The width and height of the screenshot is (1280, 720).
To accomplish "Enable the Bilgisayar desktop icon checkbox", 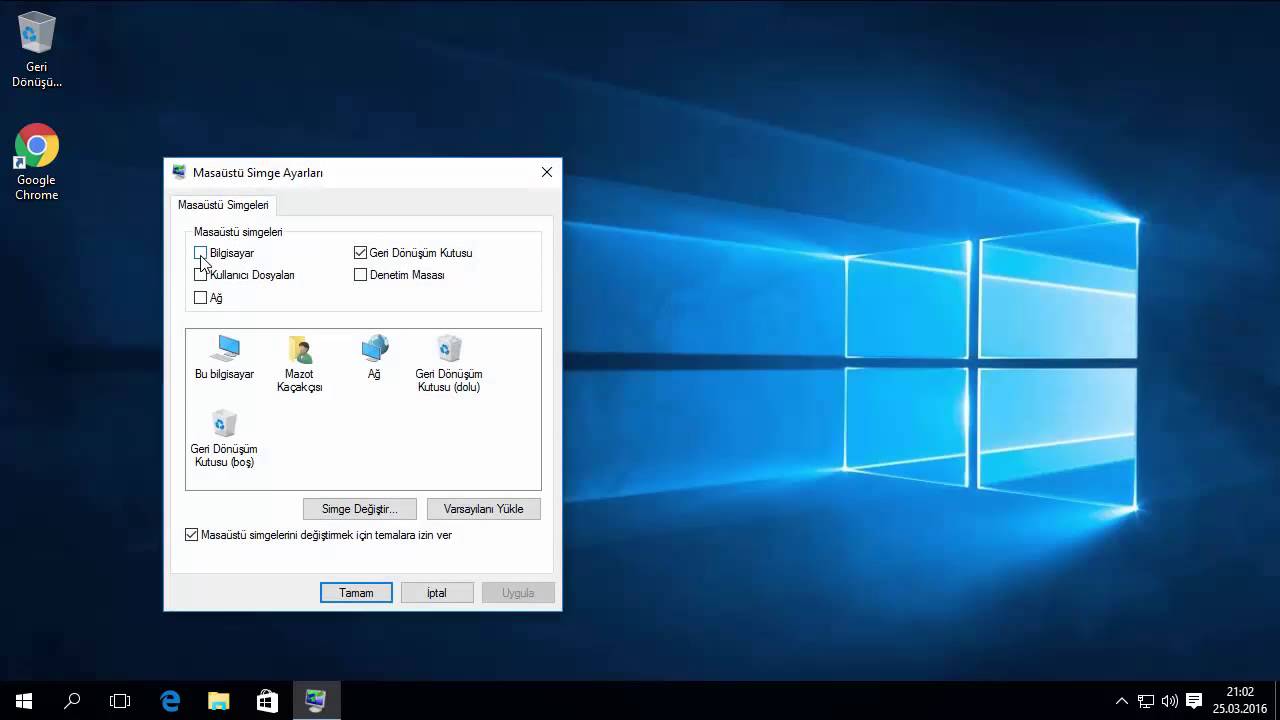I will click(x=200, y=253).
